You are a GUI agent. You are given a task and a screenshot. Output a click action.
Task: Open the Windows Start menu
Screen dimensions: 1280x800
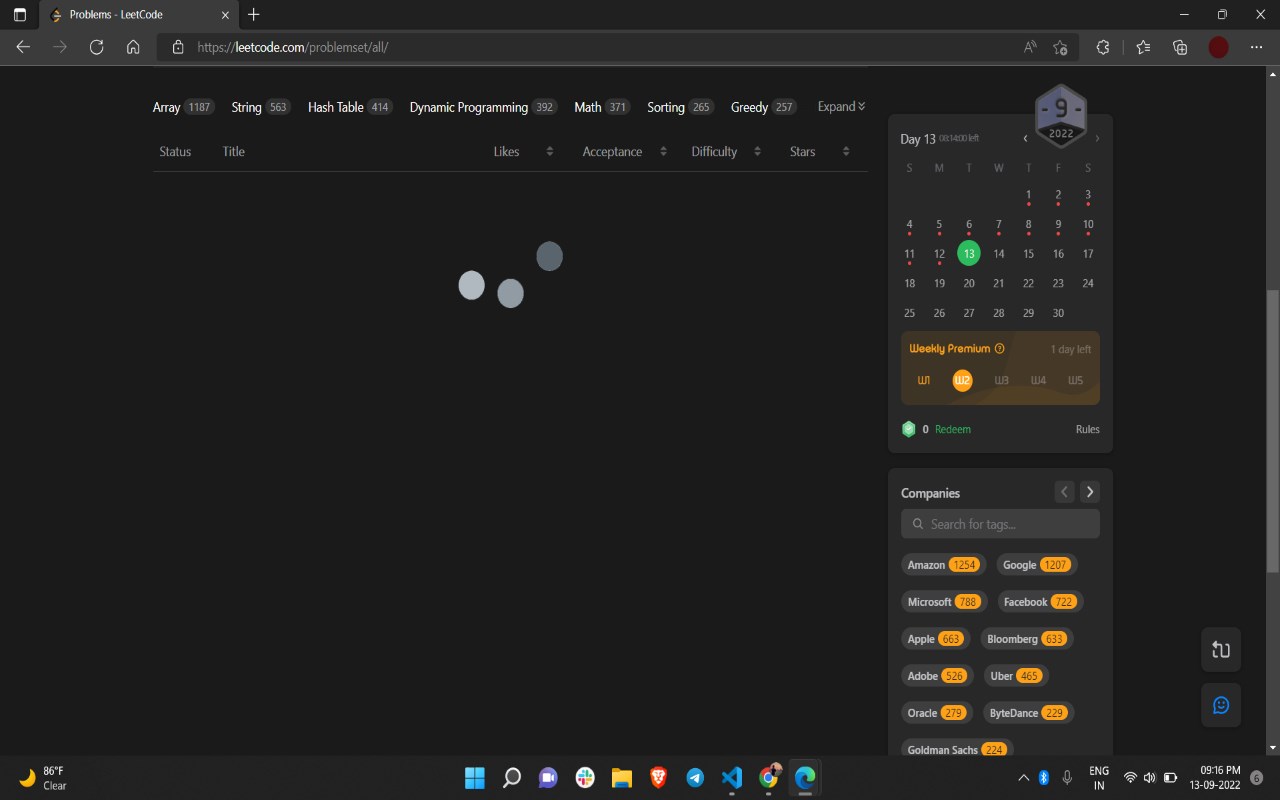[475, 777]
